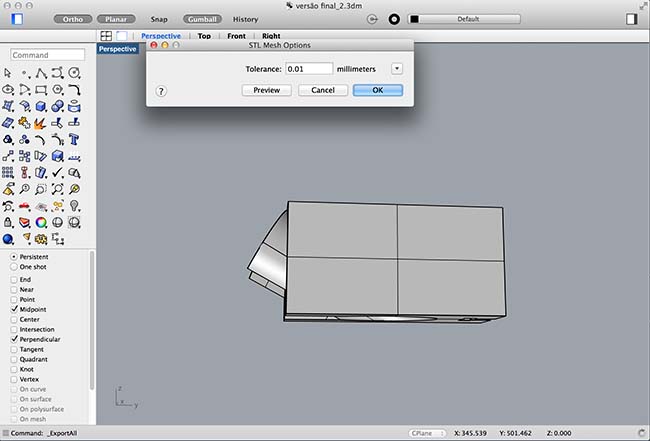Viewport: 650px width, 441px height.
Task: Click Preview in STL Mesh Options
Action: pos(267,90)
